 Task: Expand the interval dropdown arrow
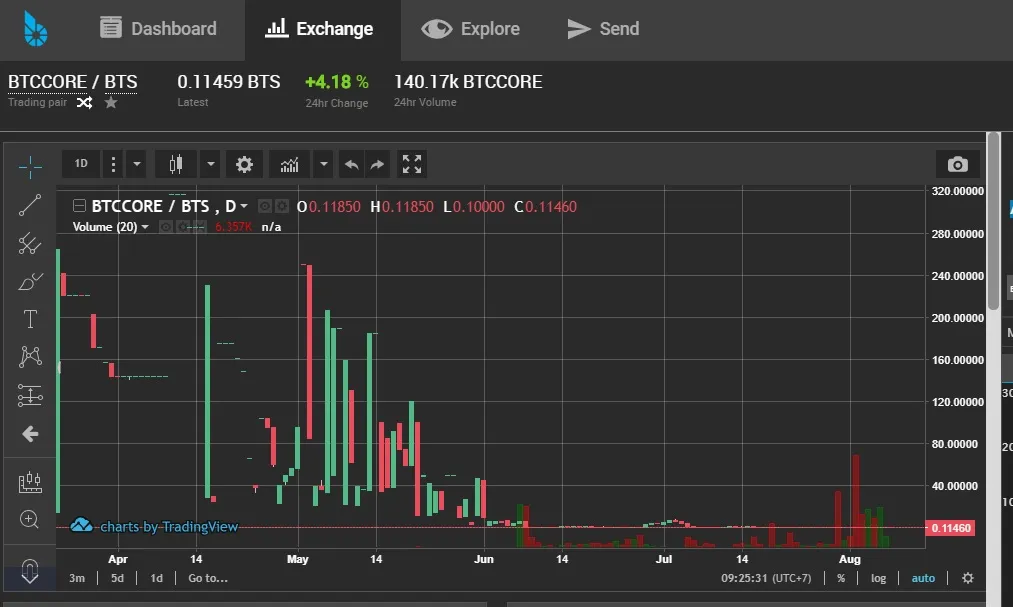pyautogui.click(x=136, y=164)
